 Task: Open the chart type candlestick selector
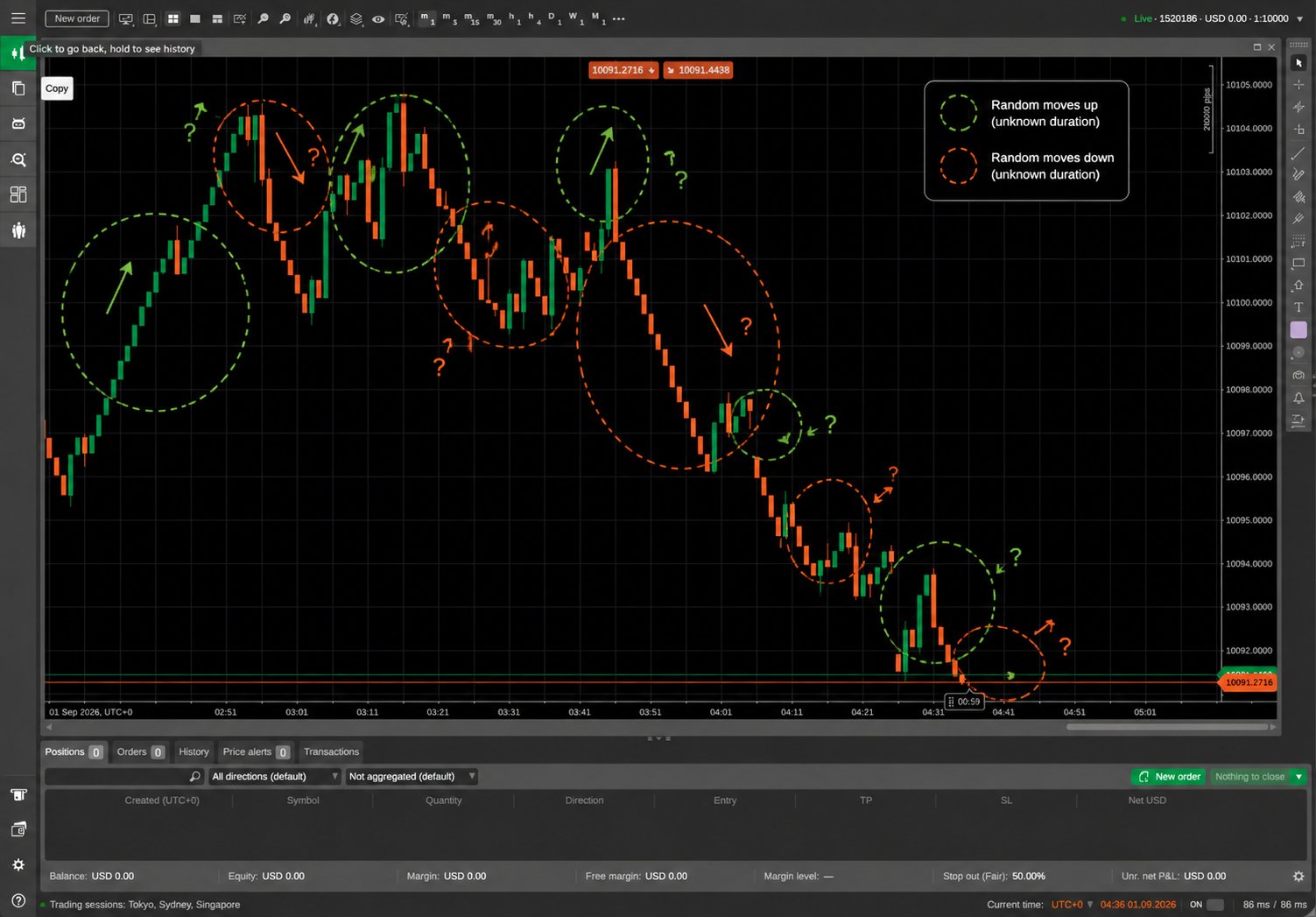click(309, 18)
